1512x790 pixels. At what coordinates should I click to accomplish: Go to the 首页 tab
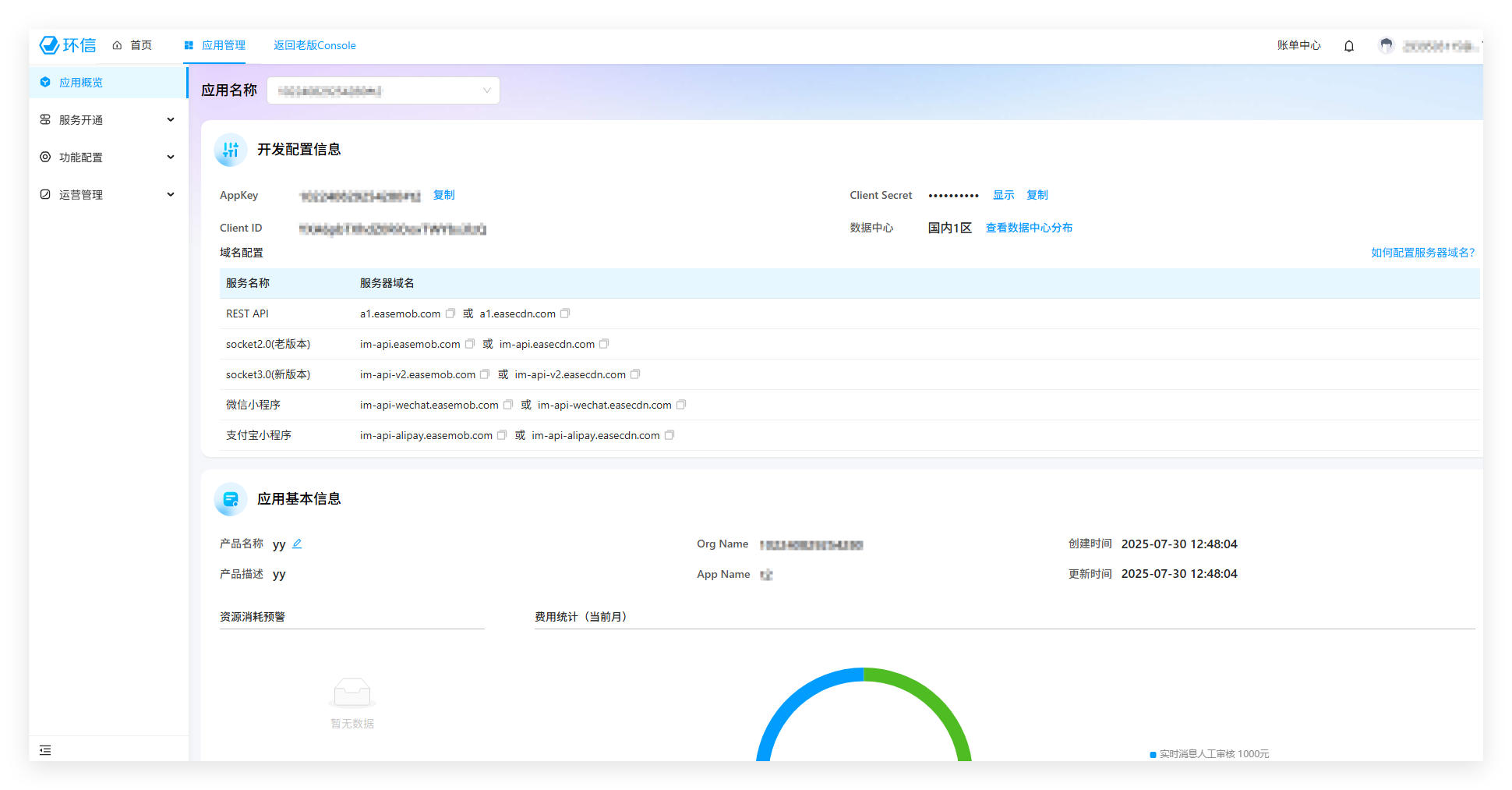pyautogui.click(x=132, y=45)
